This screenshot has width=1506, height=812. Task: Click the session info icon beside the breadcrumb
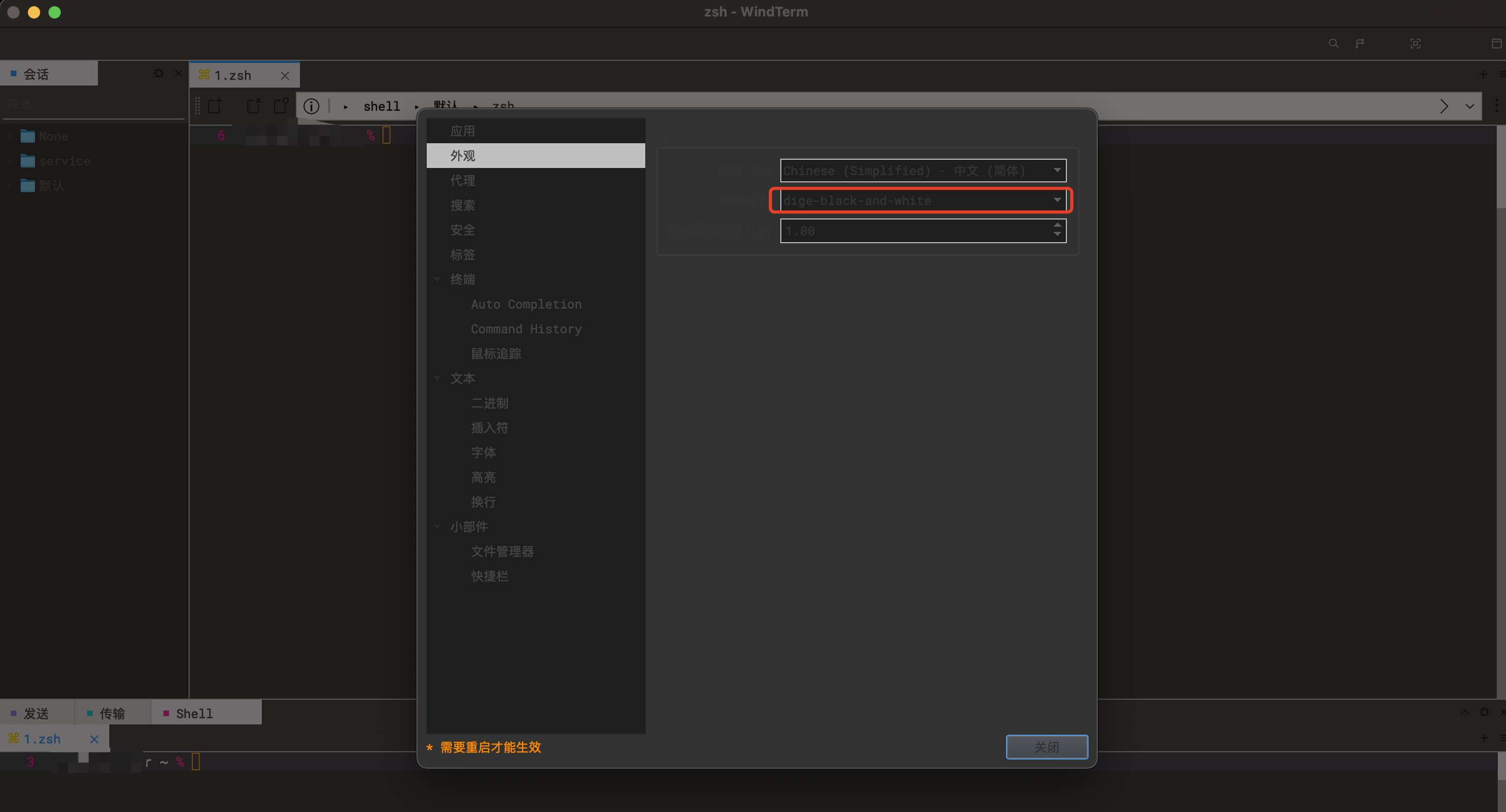311,106
